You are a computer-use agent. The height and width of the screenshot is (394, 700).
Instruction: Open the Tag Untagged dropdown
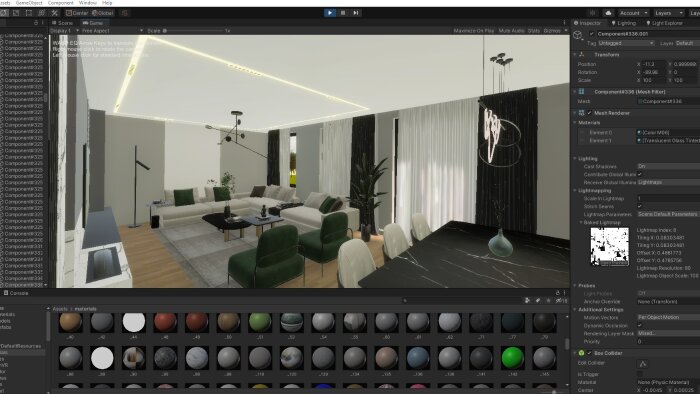[626, 43]
